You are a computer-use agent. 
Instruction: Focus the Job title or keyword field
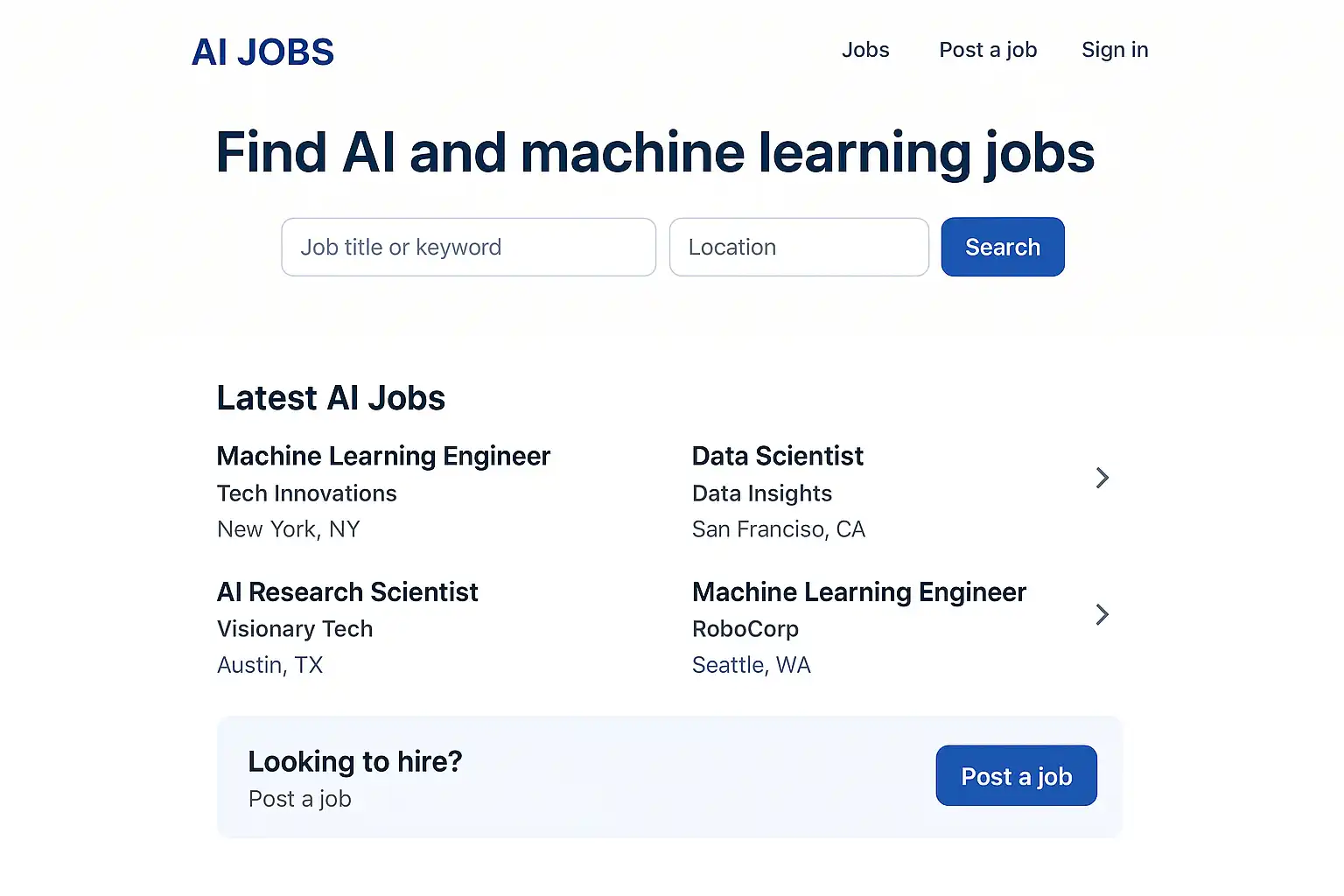tap(468, 248)
